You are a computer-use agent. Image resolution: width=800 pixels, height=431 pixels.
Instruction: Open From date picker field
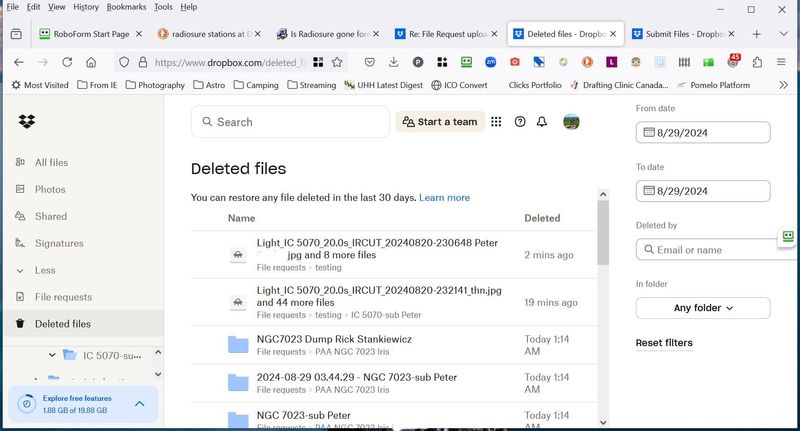(x=703, y=133)
